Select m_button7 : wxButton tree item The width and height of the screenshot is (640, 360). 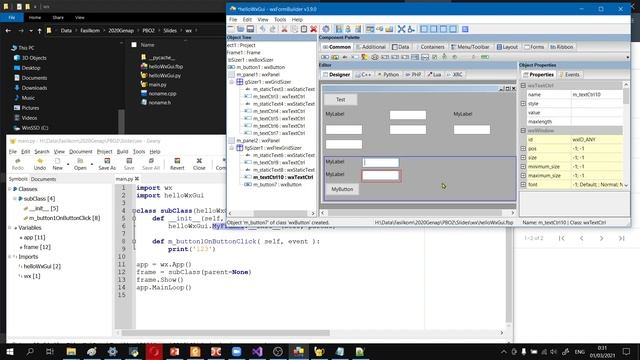click(277, 184)
